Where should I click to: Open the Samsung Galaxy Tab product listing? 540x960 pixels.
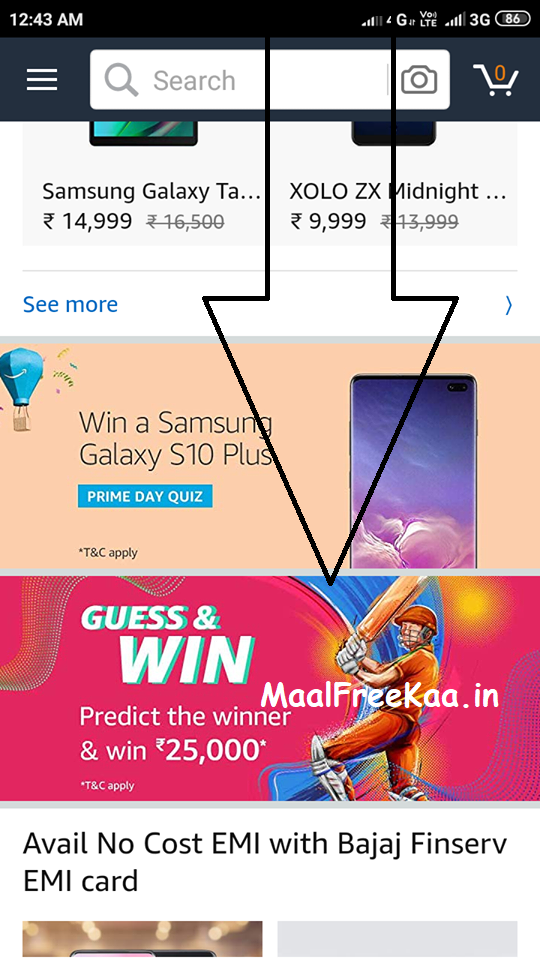[x=144, y=184]
